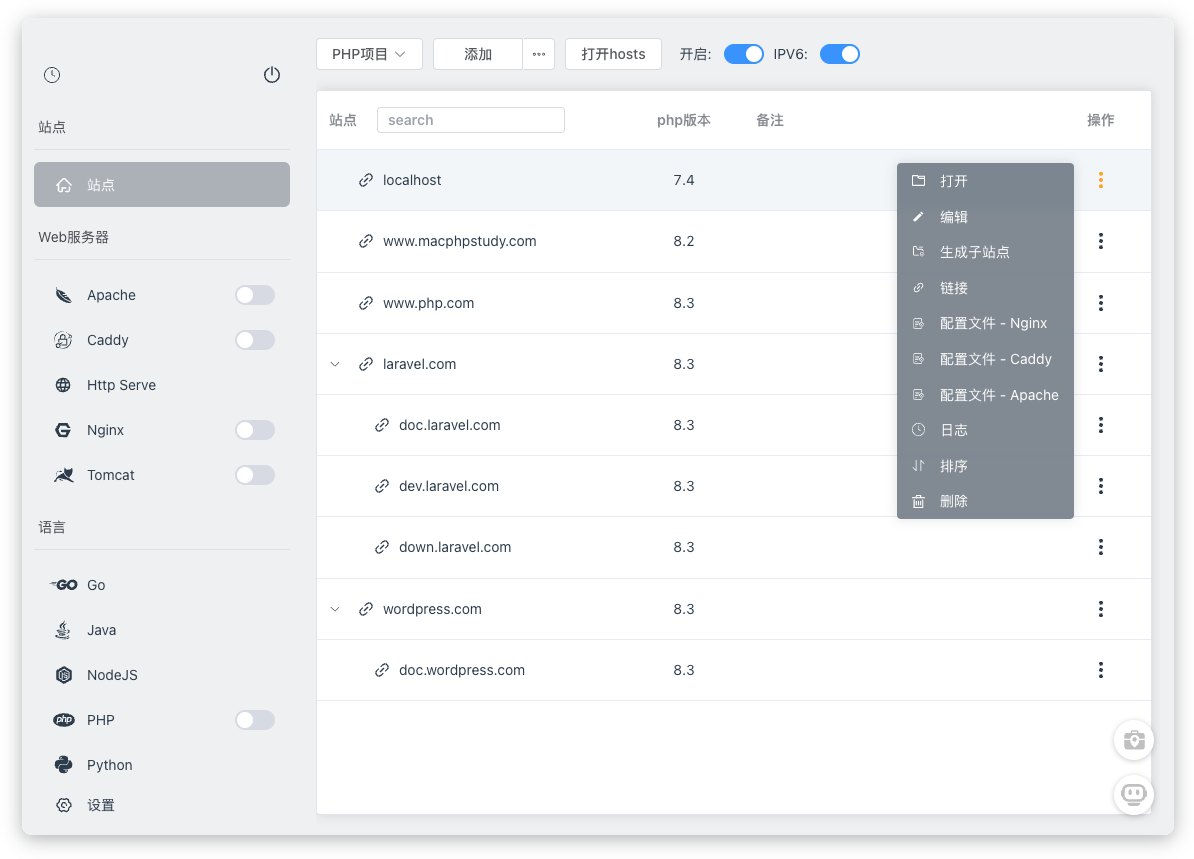
Task: Enable the Nginx server switch
Action: 254,430
